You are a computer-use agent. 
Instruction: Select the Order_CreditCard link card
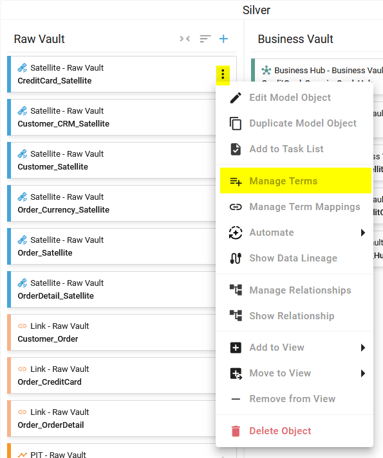(x=112, y=375)
